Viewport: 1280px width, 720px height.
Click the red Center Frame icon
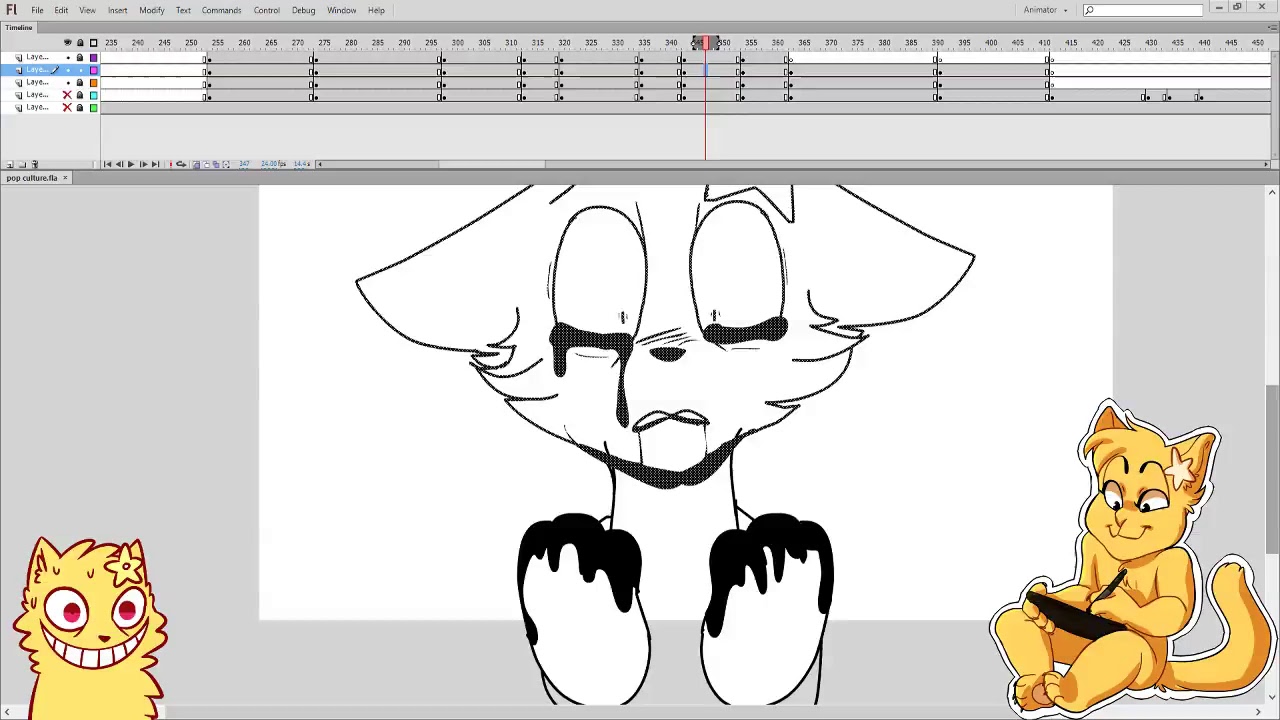click(x=170, y=164)
